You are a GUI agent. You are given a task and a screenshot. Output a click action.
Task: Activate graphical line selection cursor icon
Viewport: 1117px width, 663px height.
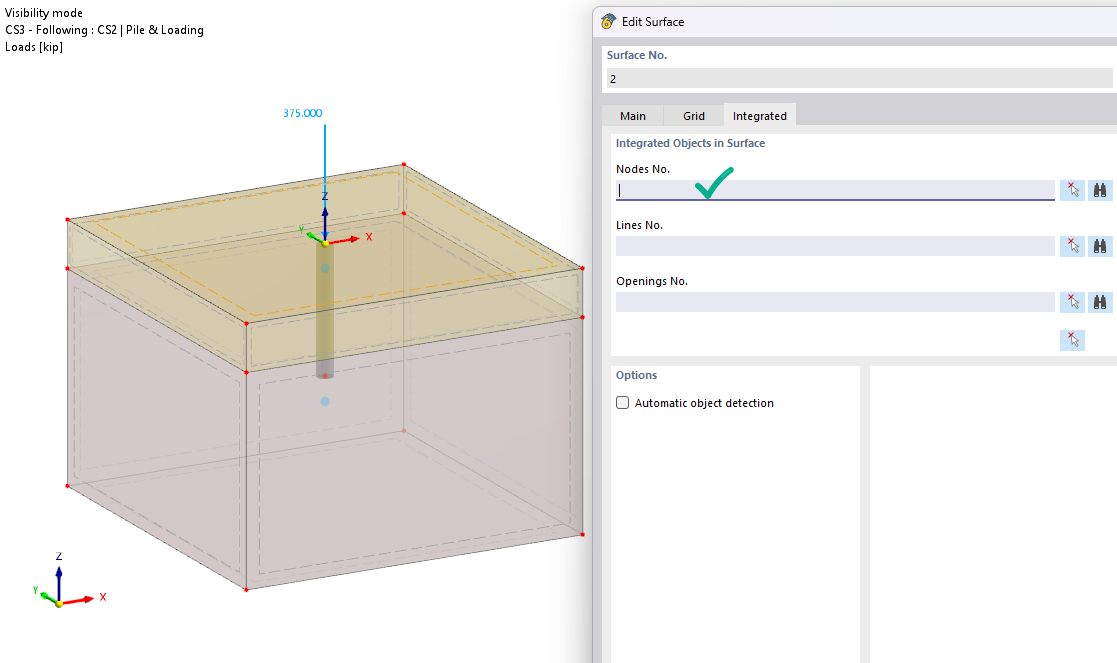pos(1071,246)
